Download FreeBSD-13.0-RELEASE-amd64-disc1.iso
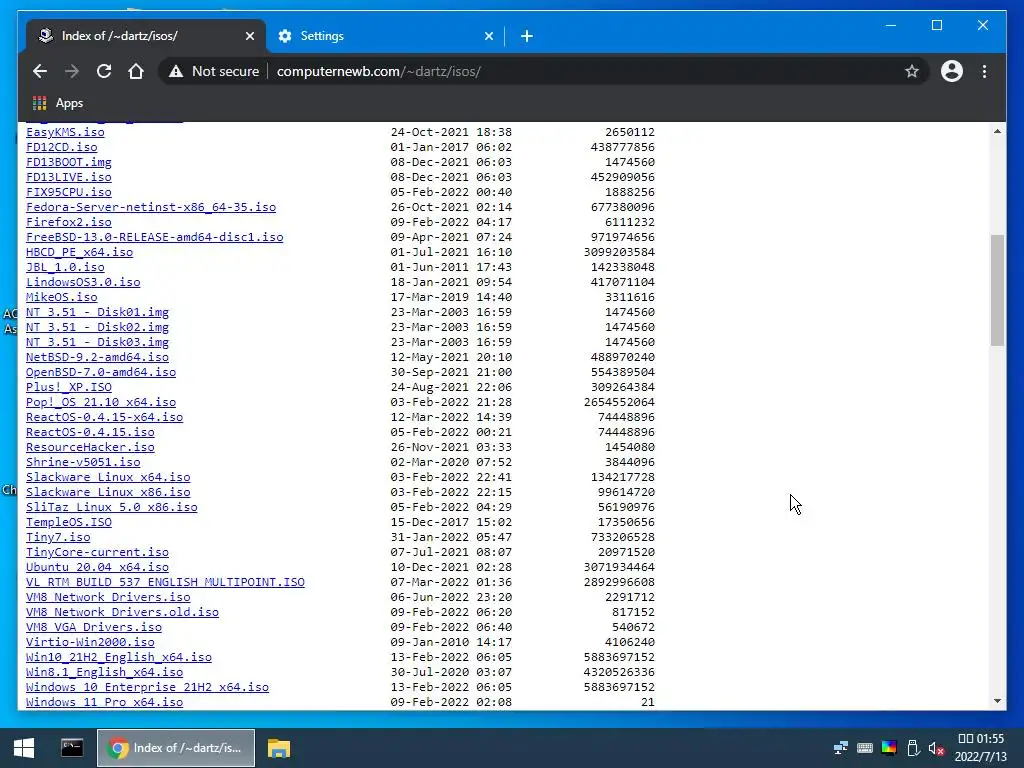Viewport: 1024px width, 768px height. click(155, 237)
